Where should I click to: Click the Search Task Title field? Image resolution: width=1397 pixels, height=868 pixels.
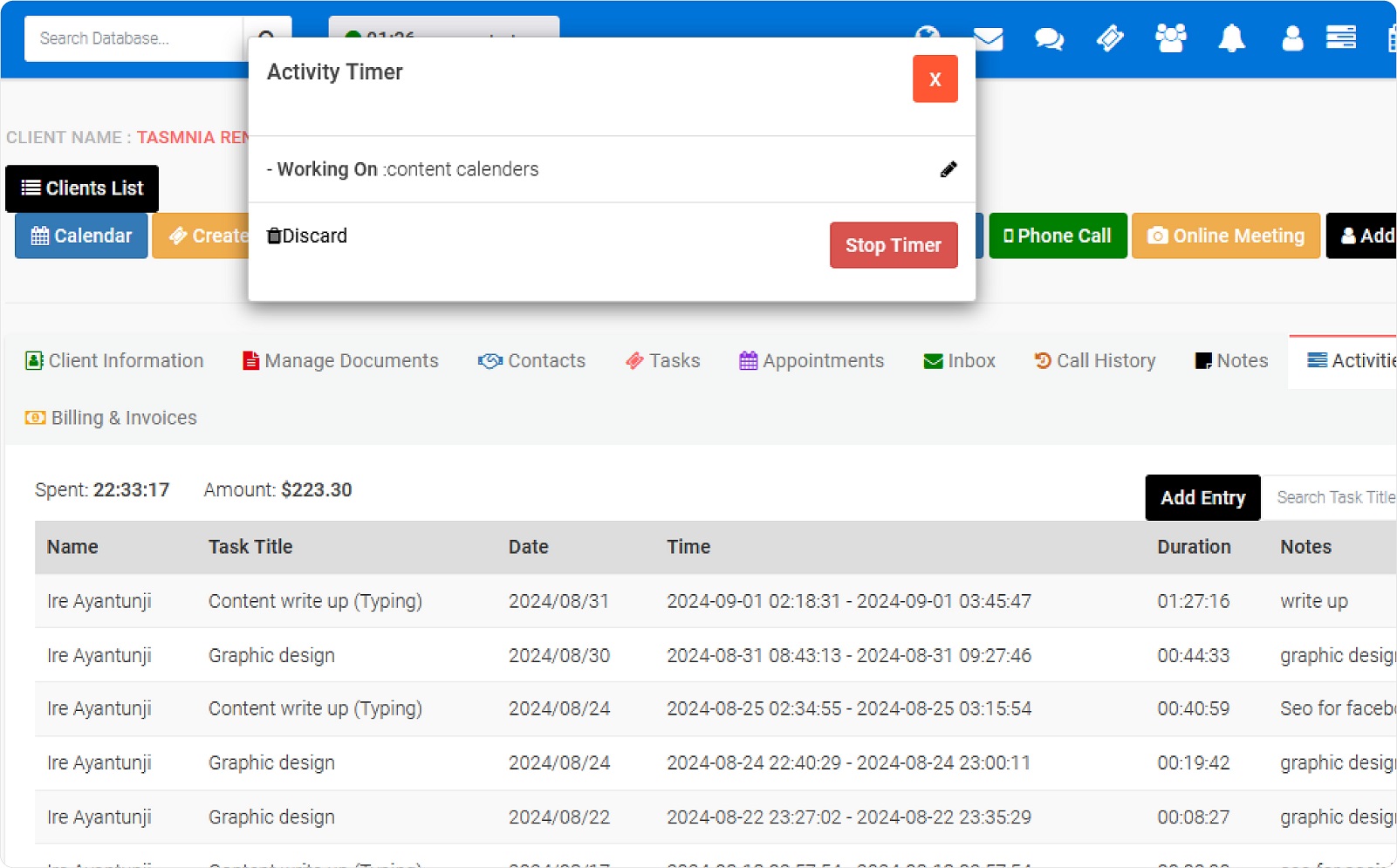(x=1335, y=497)
